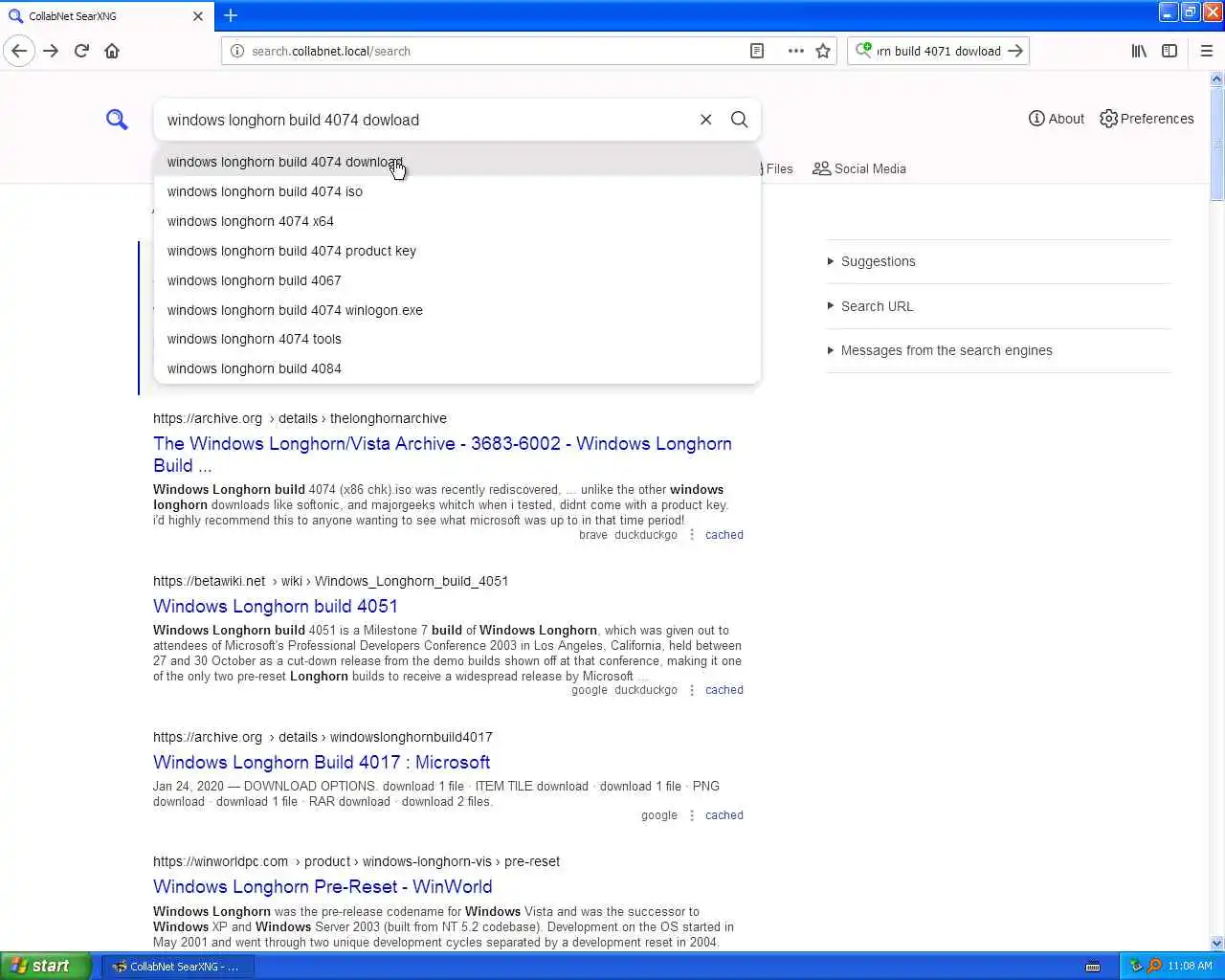Screen dimensions: 1225x980
Task: Open cached link for Longhorn Archive result
Action: [x=724, y=535]
